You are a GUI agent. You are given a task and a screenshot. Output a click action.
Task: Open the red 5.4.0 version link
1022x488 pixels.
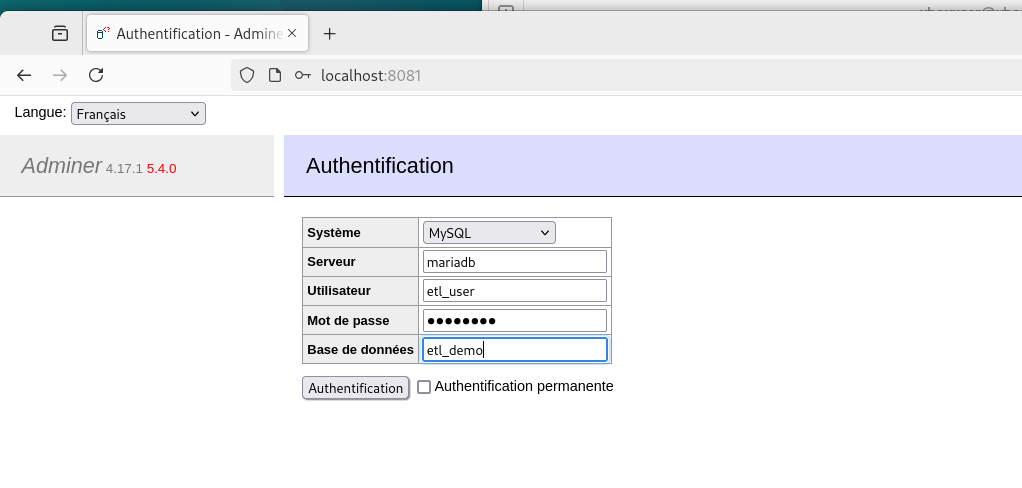click(x=161, y=169)
